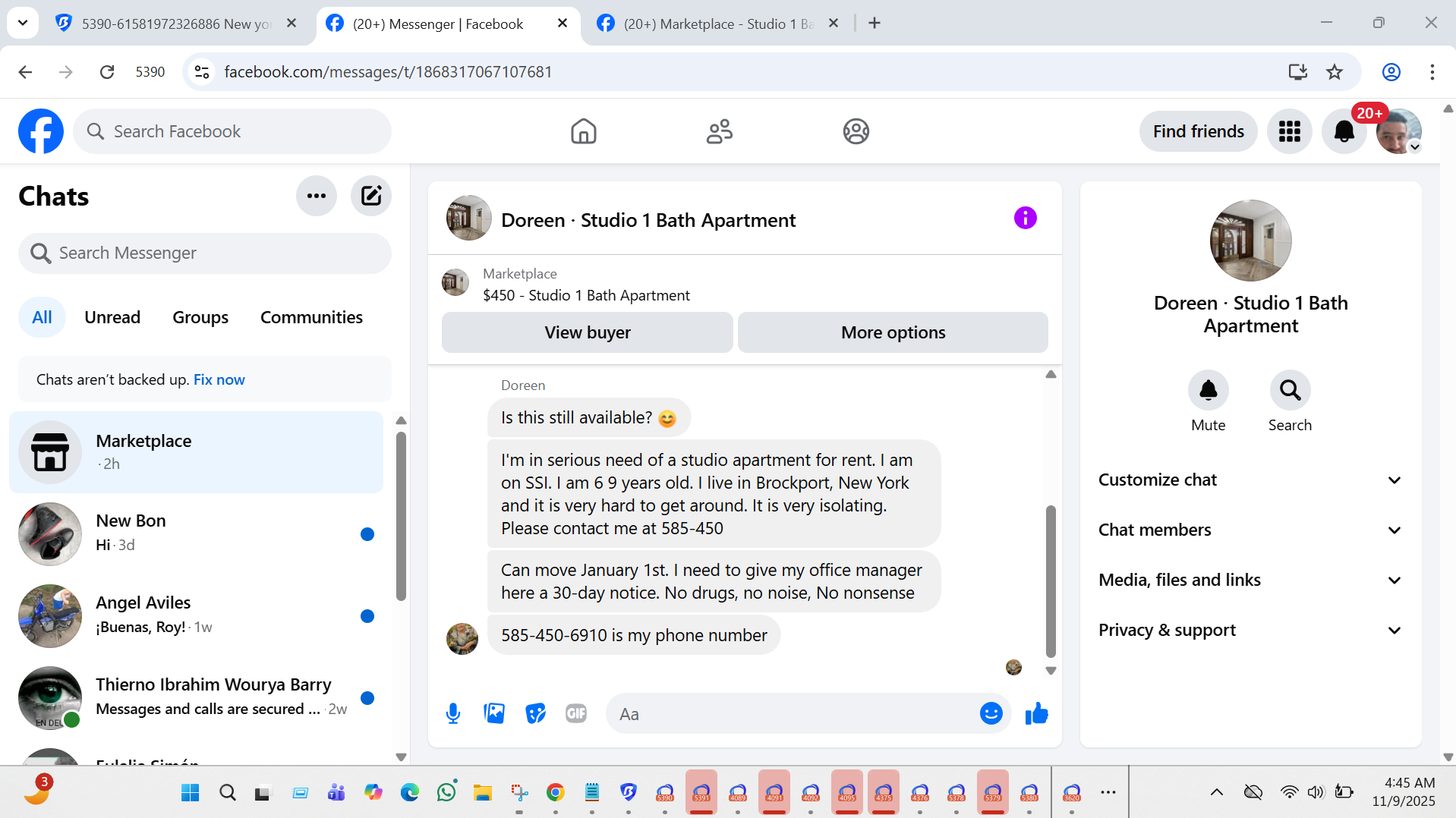Switch to the Marketplace Studio 1 Bath browser tab
Screen dimensions: 1456x818
click(x=717, y=24)
